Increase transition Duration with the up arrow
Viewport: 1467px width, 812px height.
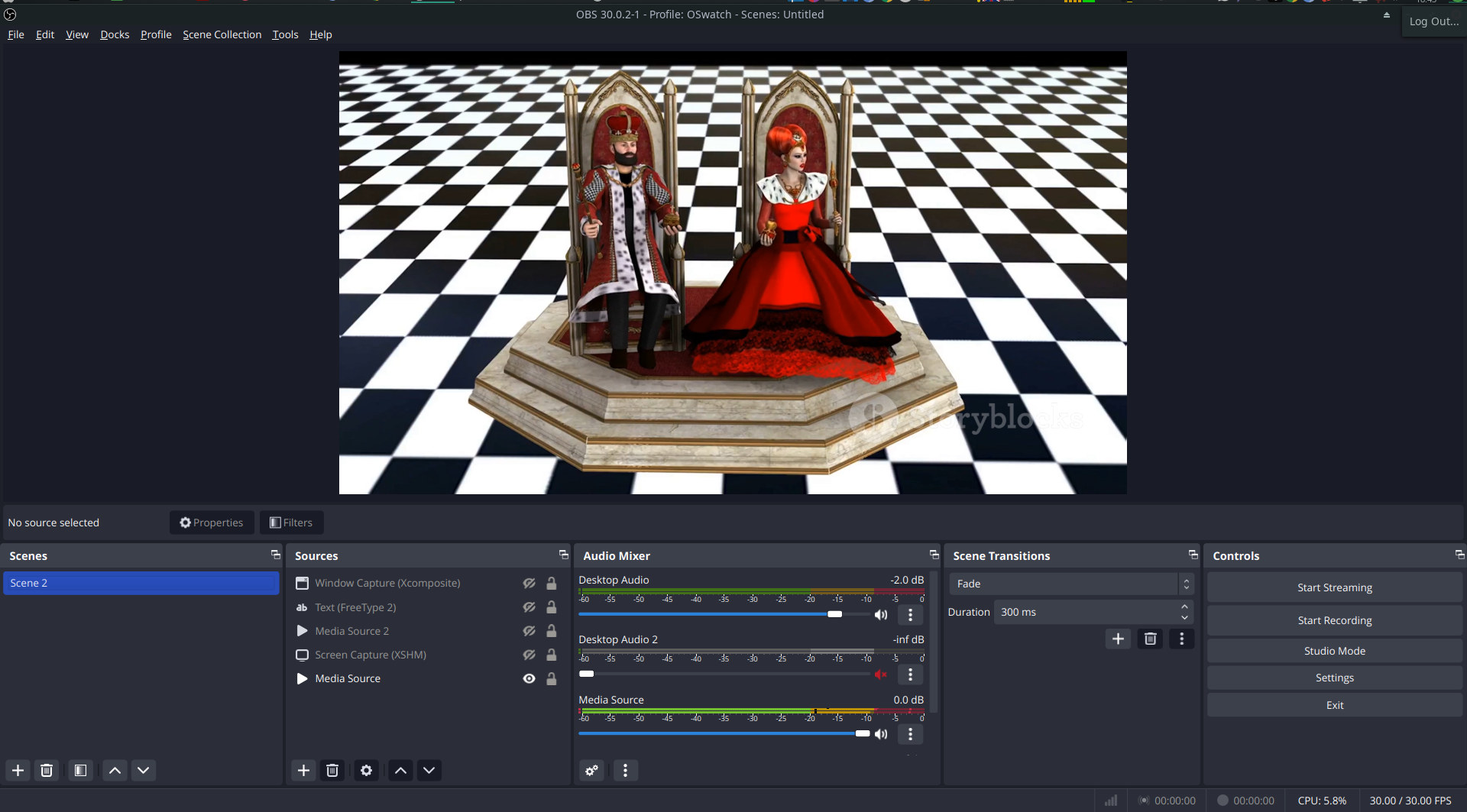click(1183, 607)
